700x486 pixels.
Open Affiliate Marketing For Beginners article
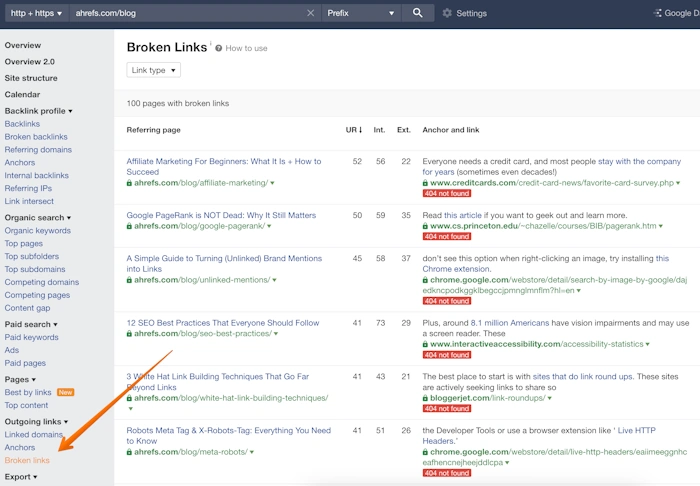224,166
